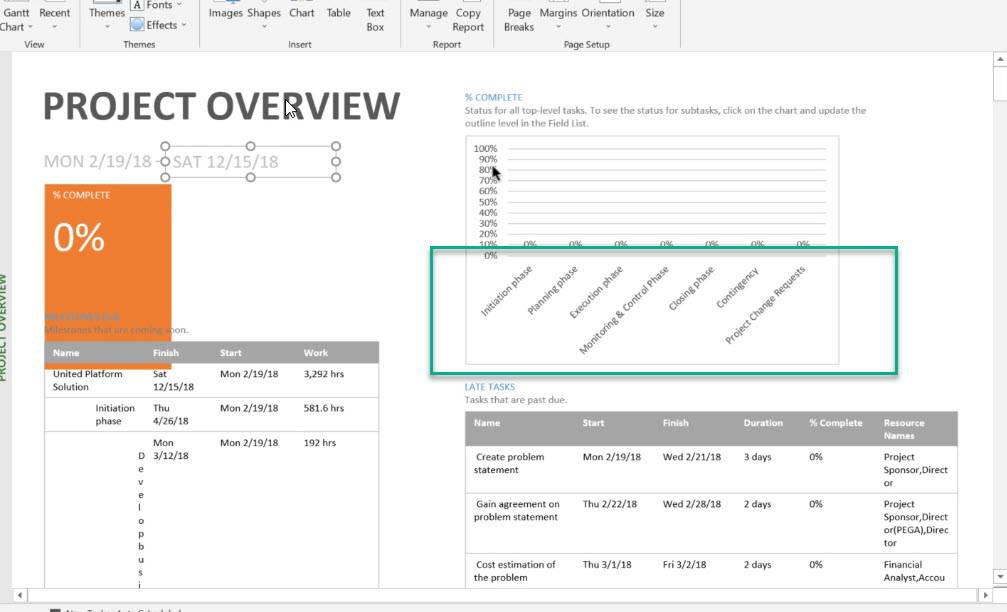This screenshot has height=612, width=1007.
Task: Open the Recent reports dropdown
Action: (55, 19)
